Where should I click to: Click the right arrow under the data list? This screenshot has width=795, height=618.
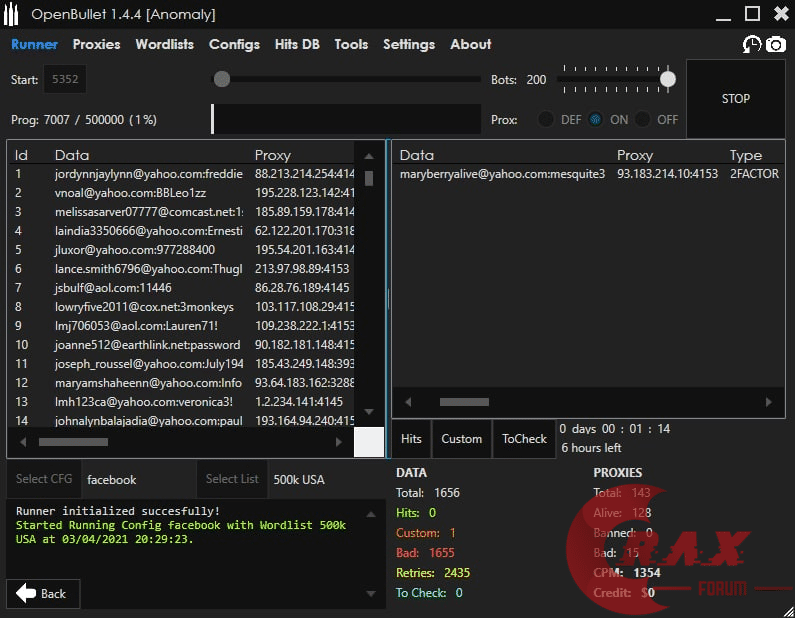(x=339, y=440)
